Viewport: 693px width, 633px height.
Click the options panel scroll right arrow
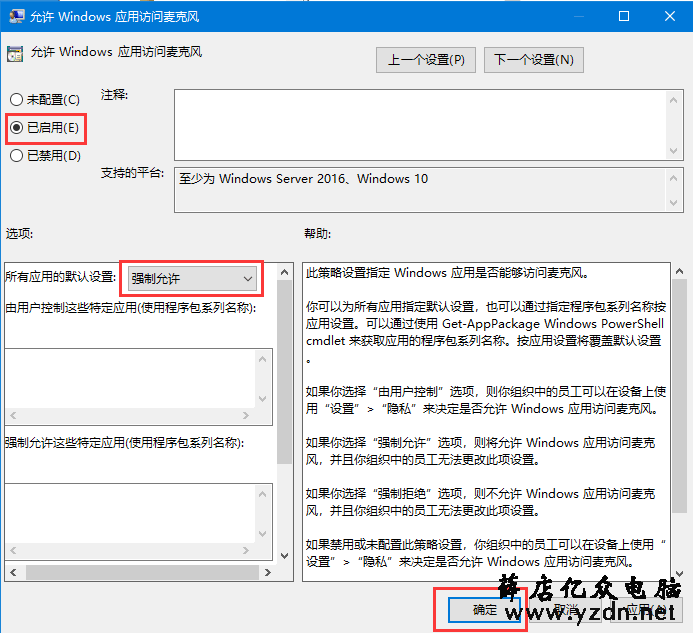[267, 572]
